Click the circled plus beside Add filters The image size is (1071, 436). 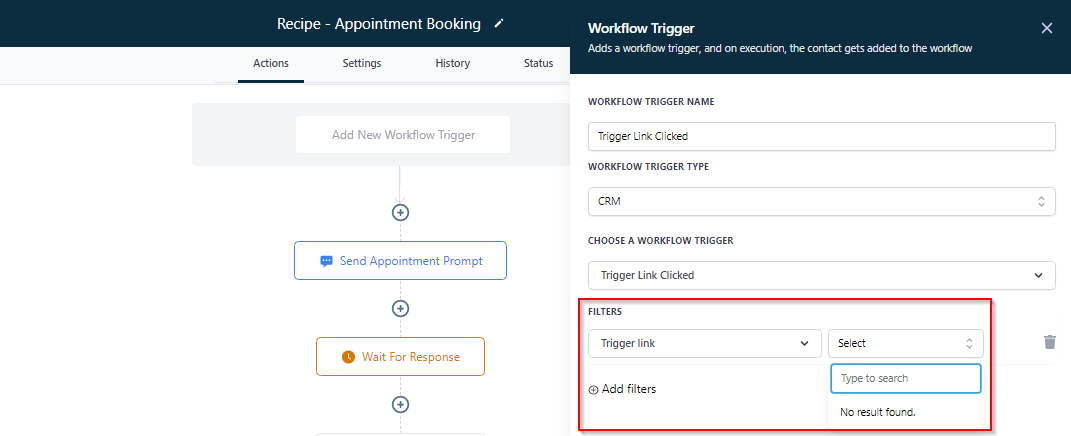coord(593,390)
